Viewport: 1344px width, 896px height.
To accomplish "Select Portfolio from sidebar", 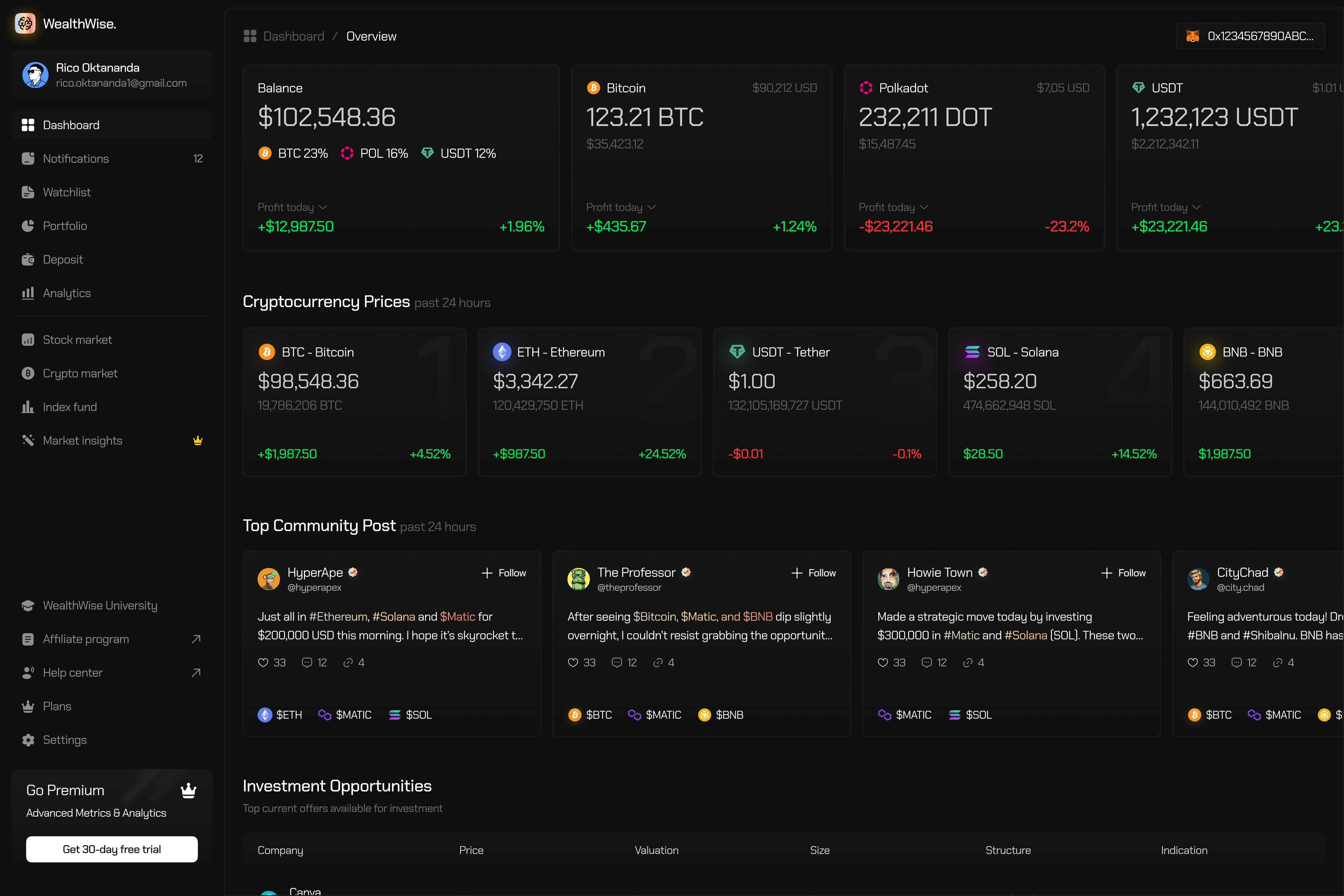I will pyautogui.click(x=112, y=226).
